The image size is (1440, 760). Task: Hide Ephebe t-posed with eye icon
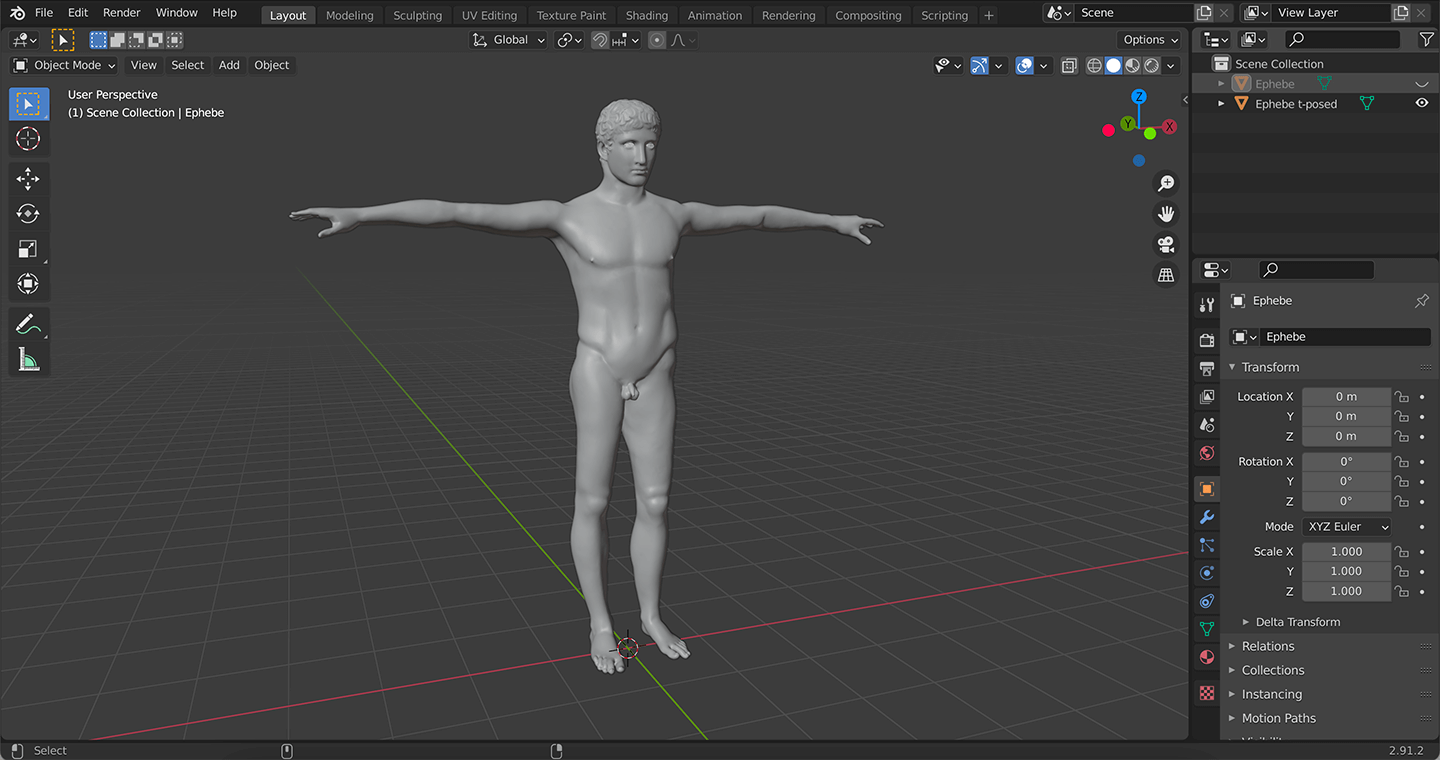point(1422,104)
